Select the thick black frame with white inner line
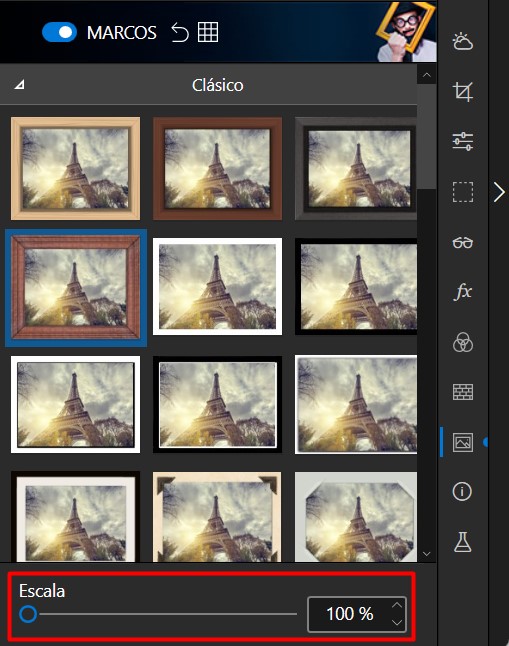 pyautogui.click(x=217, y=405)
